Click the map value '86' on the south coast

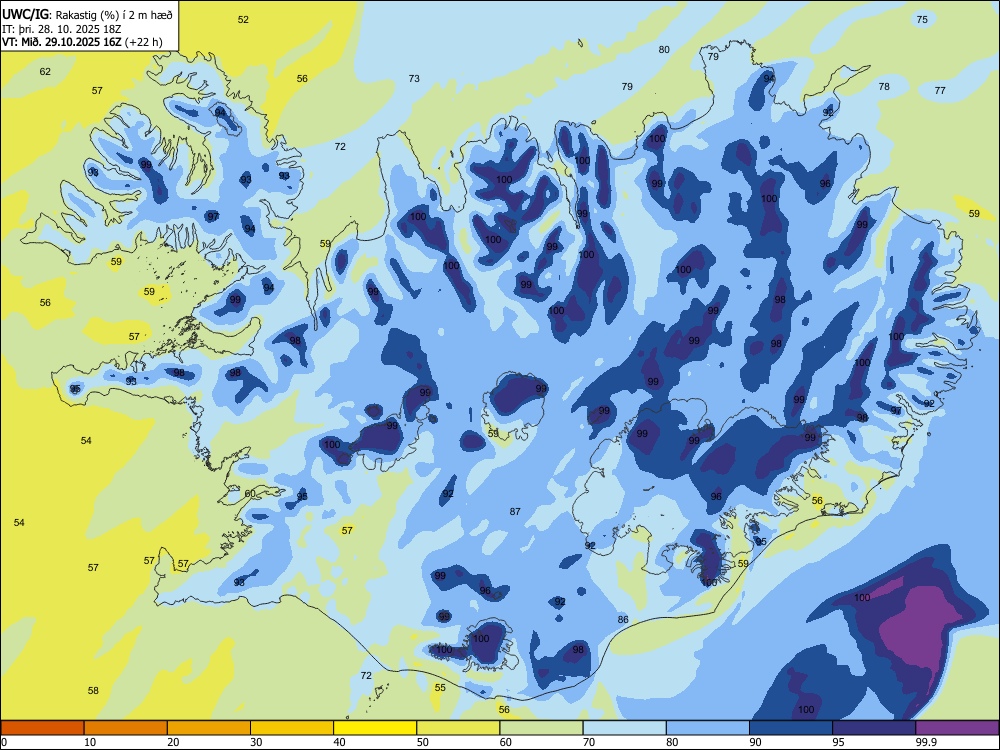coord(623,619)
